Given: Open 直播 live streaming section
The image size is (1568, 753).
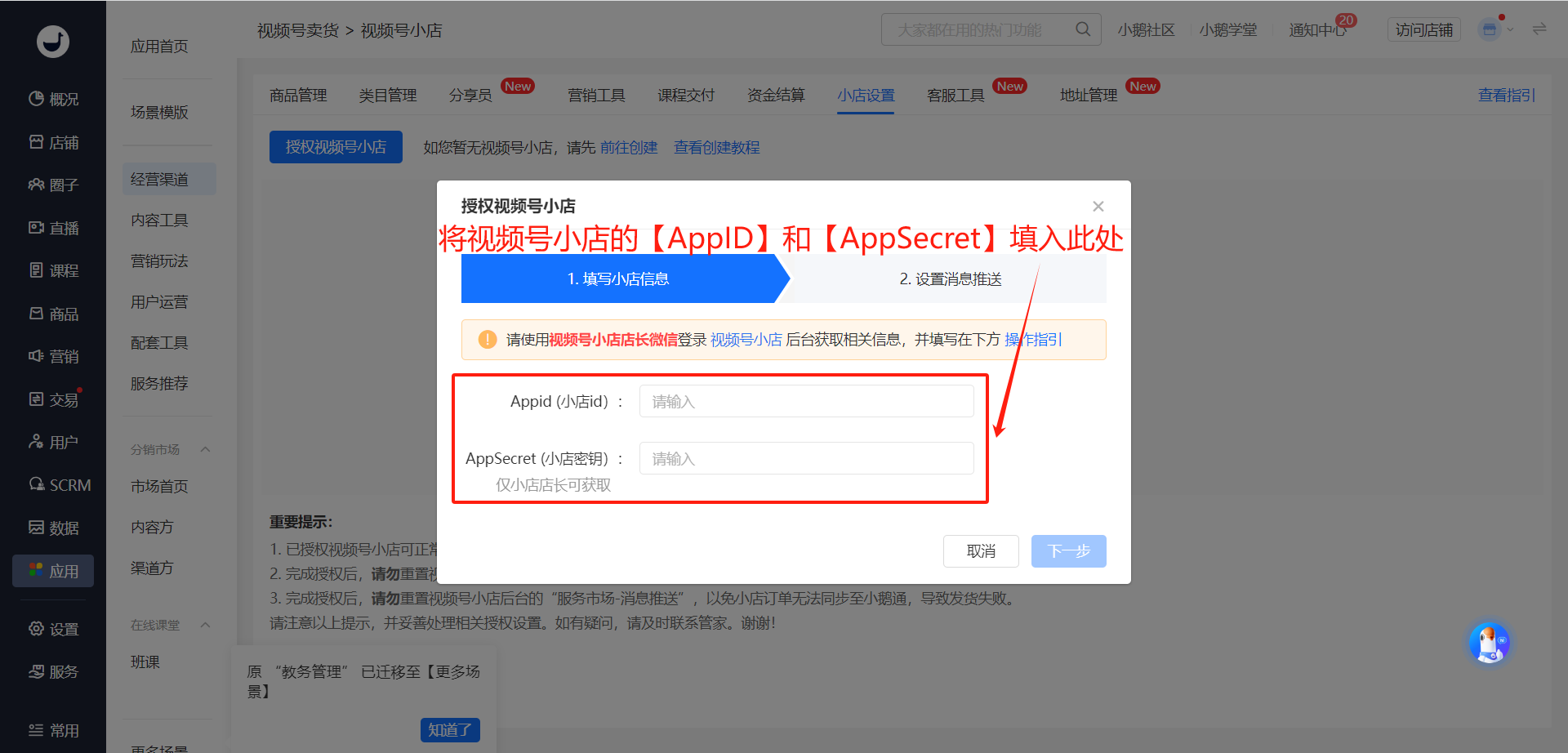Looking at the screenshot, I should pyautogui.click(x=53, y=228).
